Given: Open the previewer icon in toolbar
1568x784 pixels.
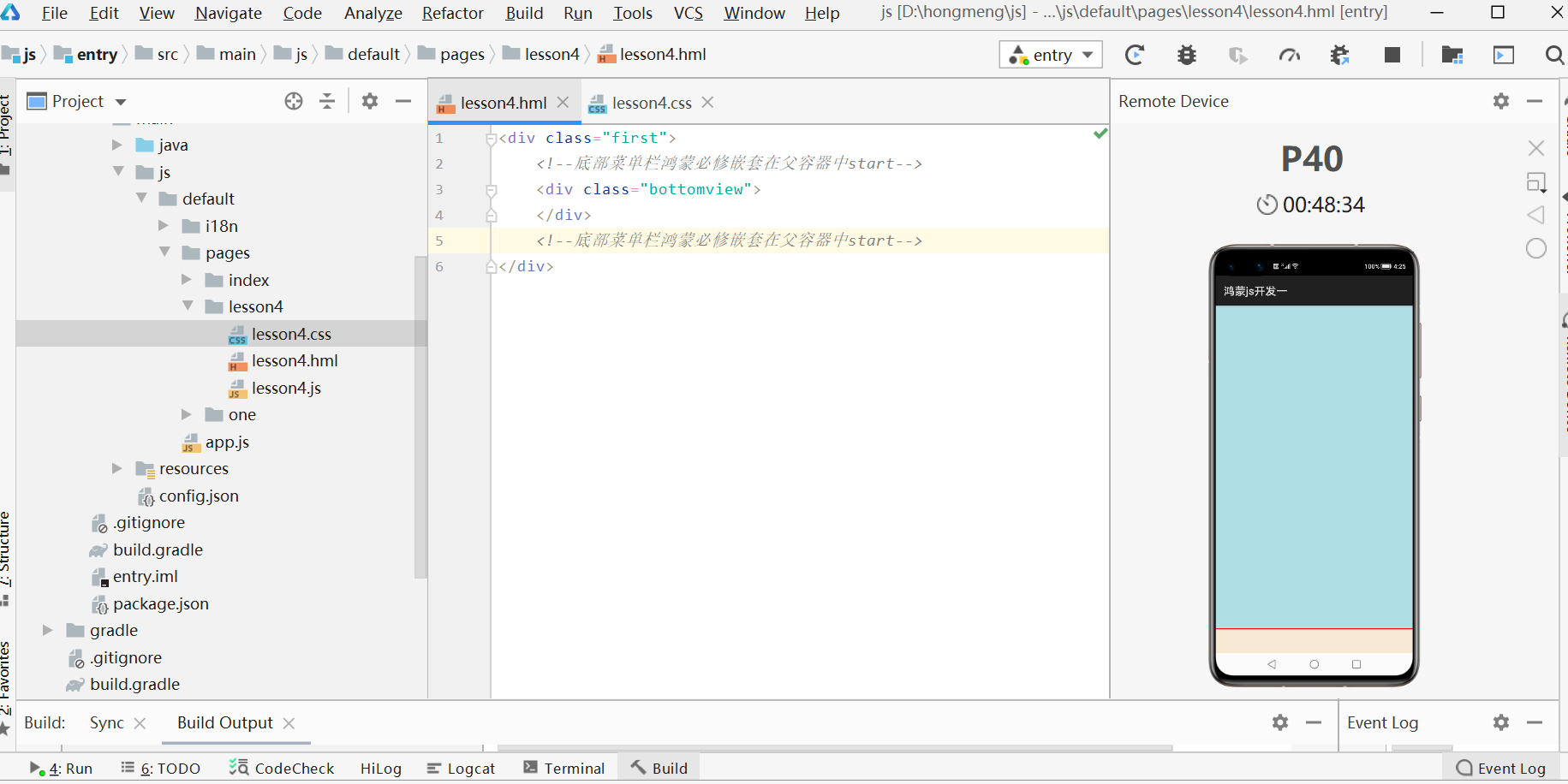Looking at the screenshot, I should tap(1504, 55).
